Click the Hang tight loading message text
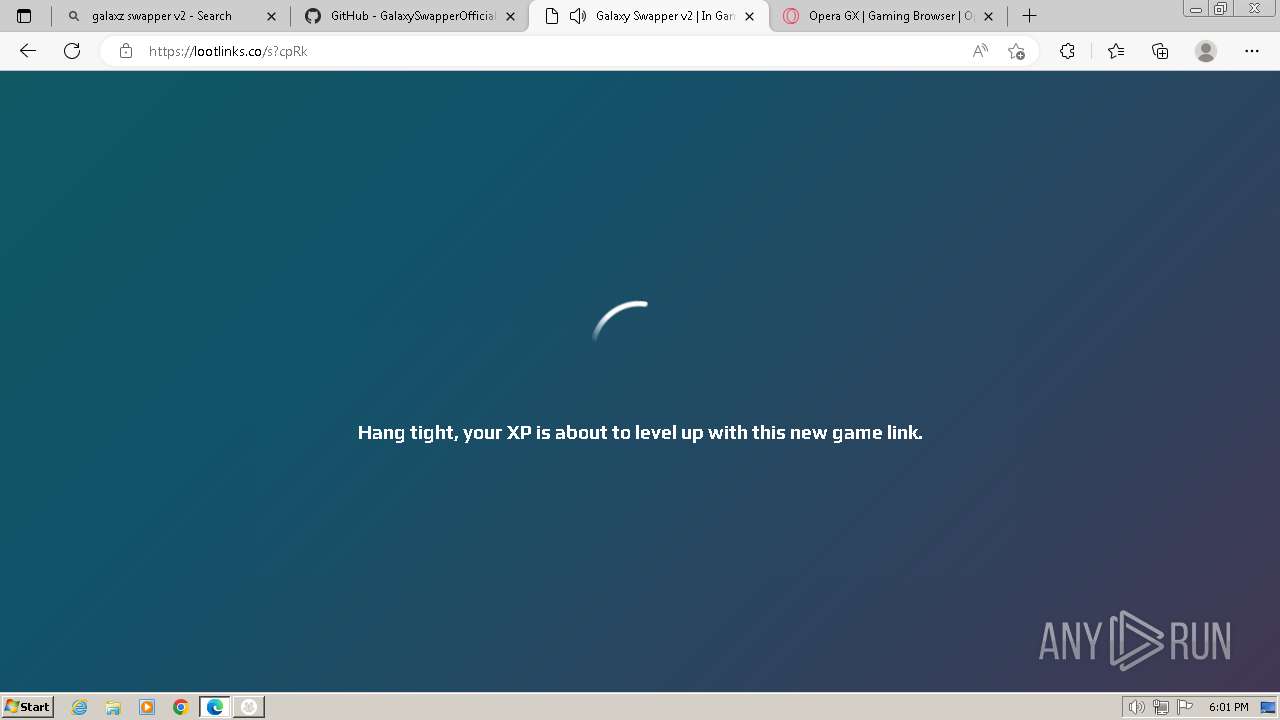 640,433
